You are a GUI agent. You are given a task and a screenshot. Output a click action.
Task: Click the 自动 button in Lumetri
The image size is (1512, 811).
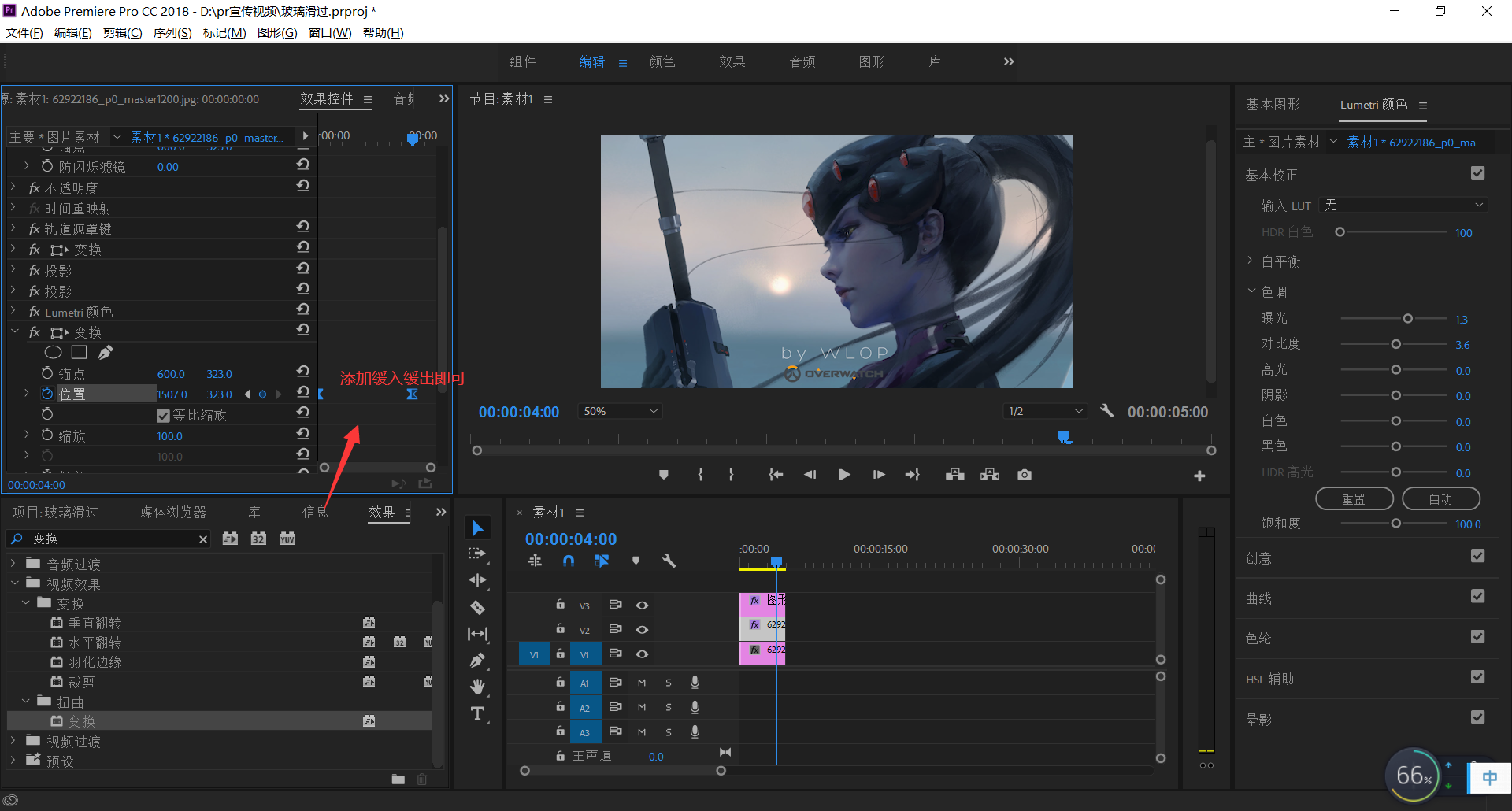coord(1441,499)
